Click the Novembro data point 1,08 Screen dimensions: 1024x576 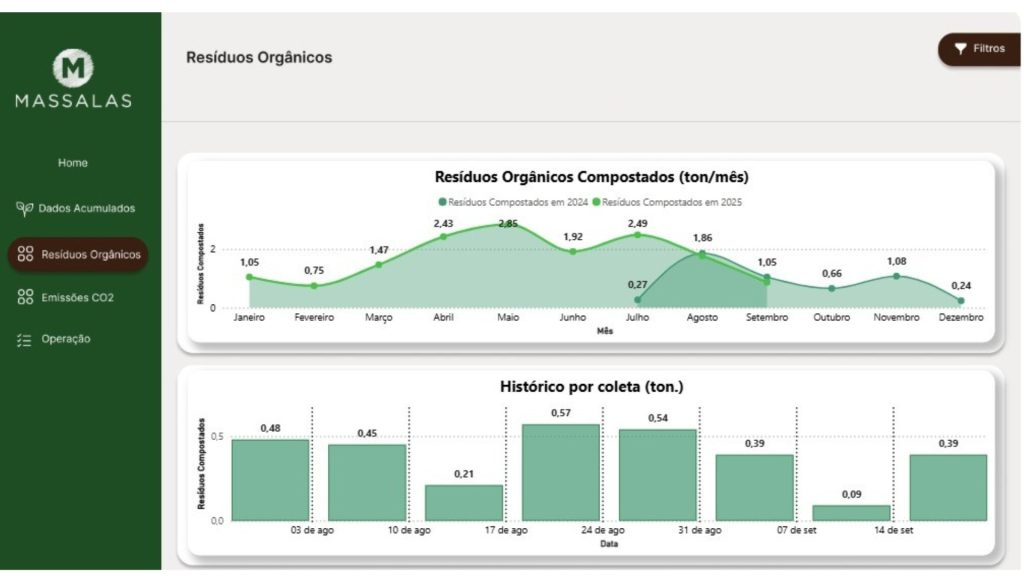click(896, 276)
